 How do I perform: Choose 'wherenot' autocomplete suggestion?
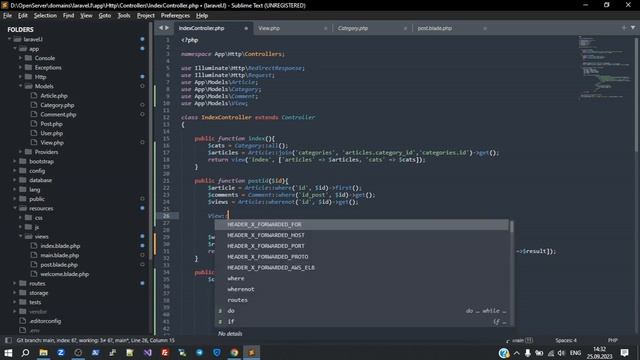click(362, 289)
